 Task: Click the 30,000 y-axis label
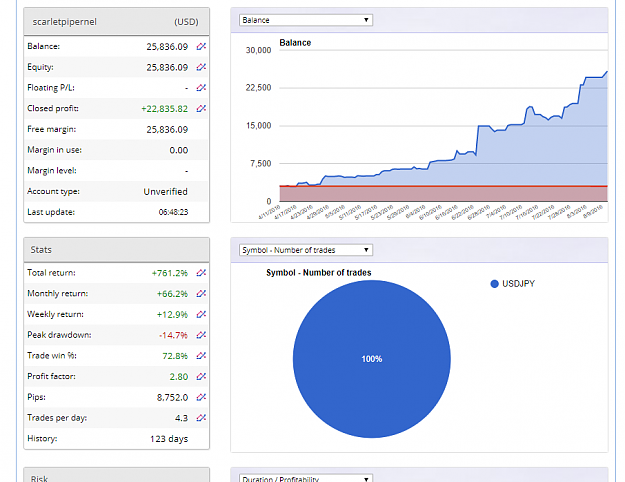(x=258, y=50)
